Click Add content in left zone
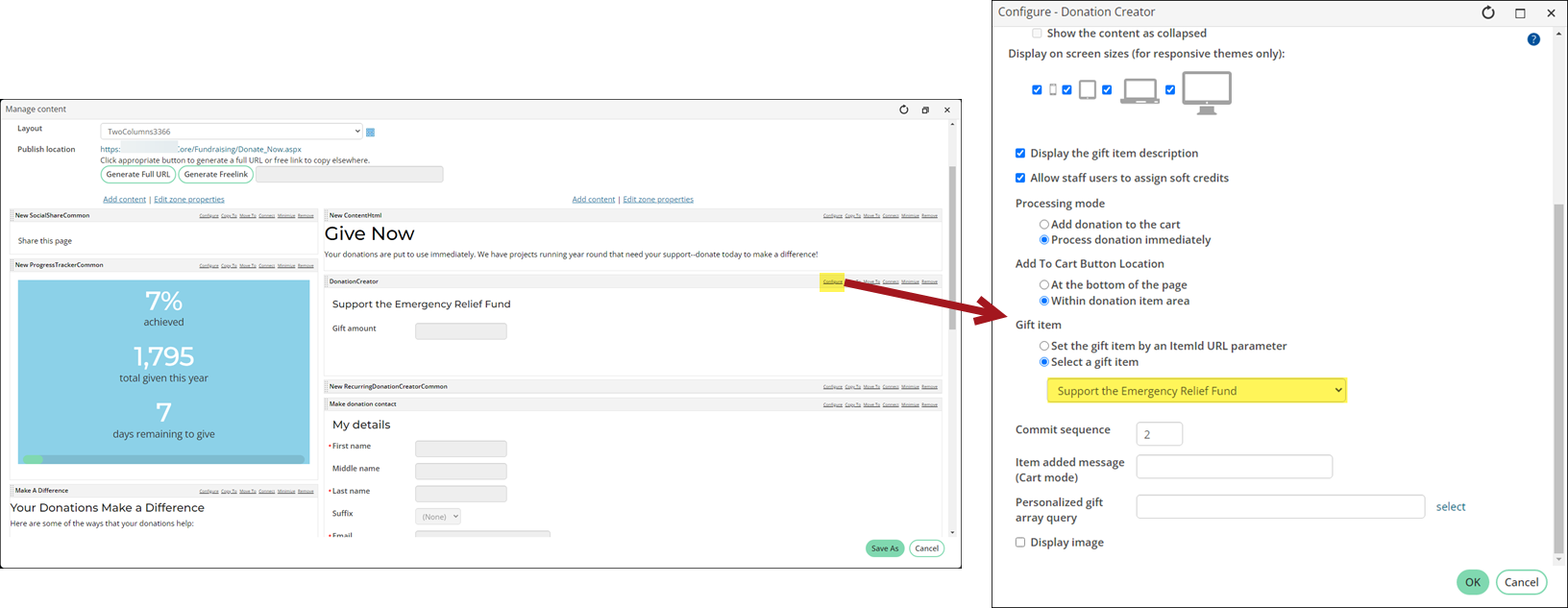This screenshot has width=1568, height=608. tap(125, 200)
